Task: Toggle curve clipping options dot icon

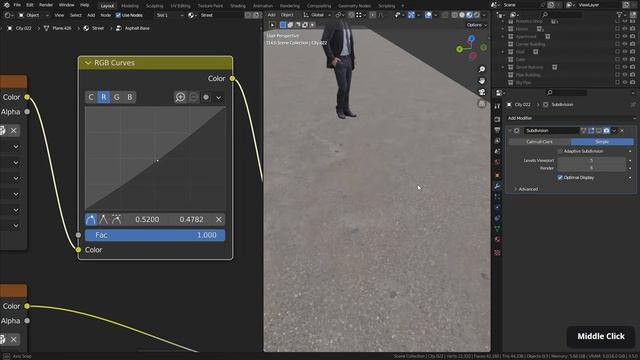Action: pos(206,97)
